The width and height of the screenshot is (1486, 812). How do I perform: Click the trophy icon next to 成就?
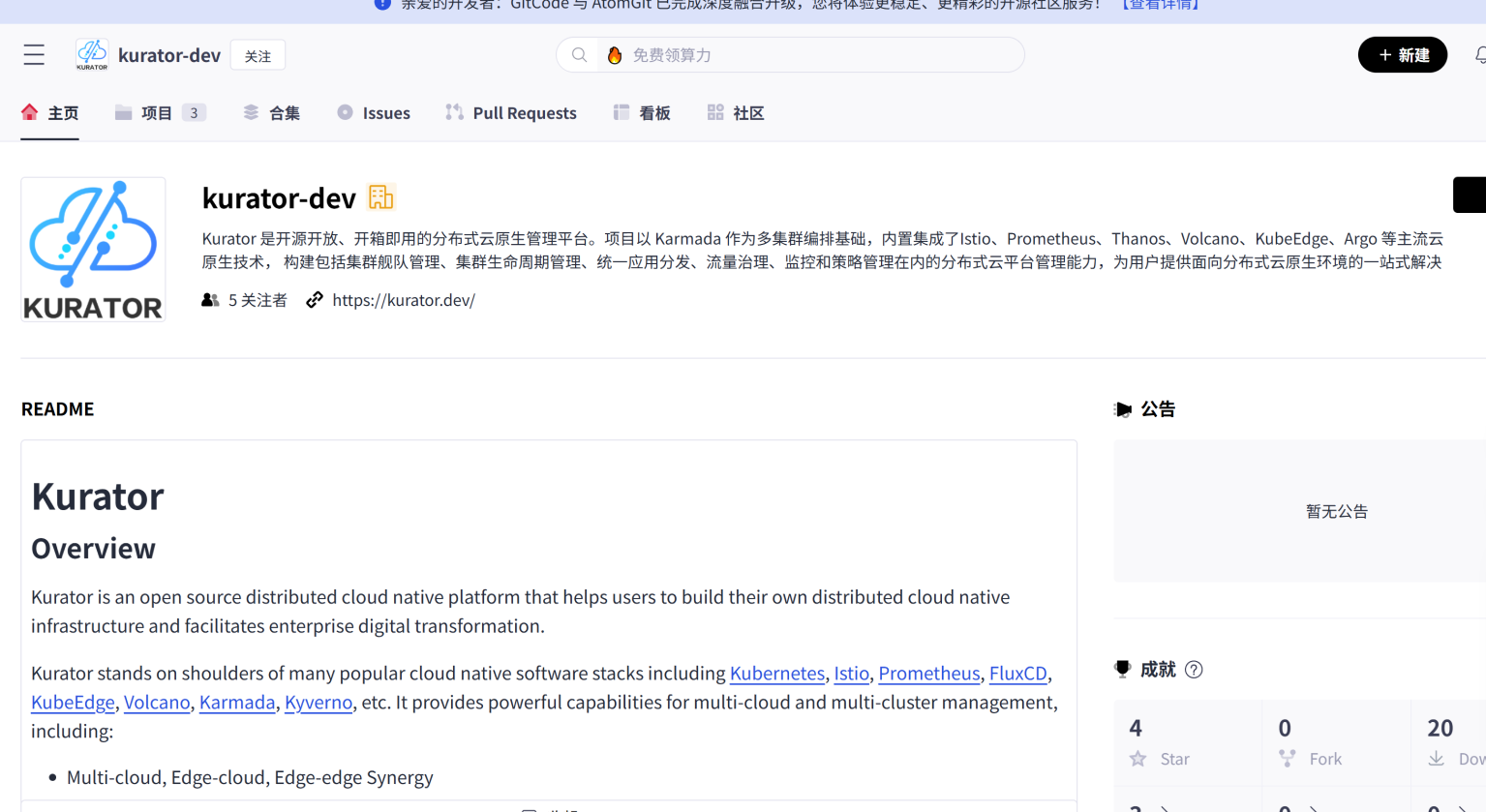(x=1123, y=669)
